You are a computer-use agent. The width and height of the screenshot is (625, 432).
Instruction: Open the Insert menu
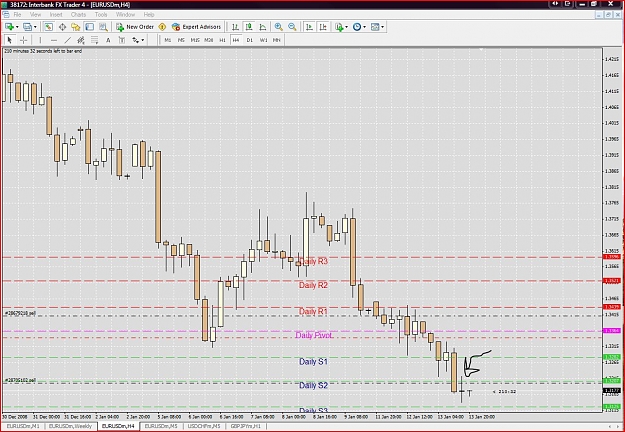[56, 14]
